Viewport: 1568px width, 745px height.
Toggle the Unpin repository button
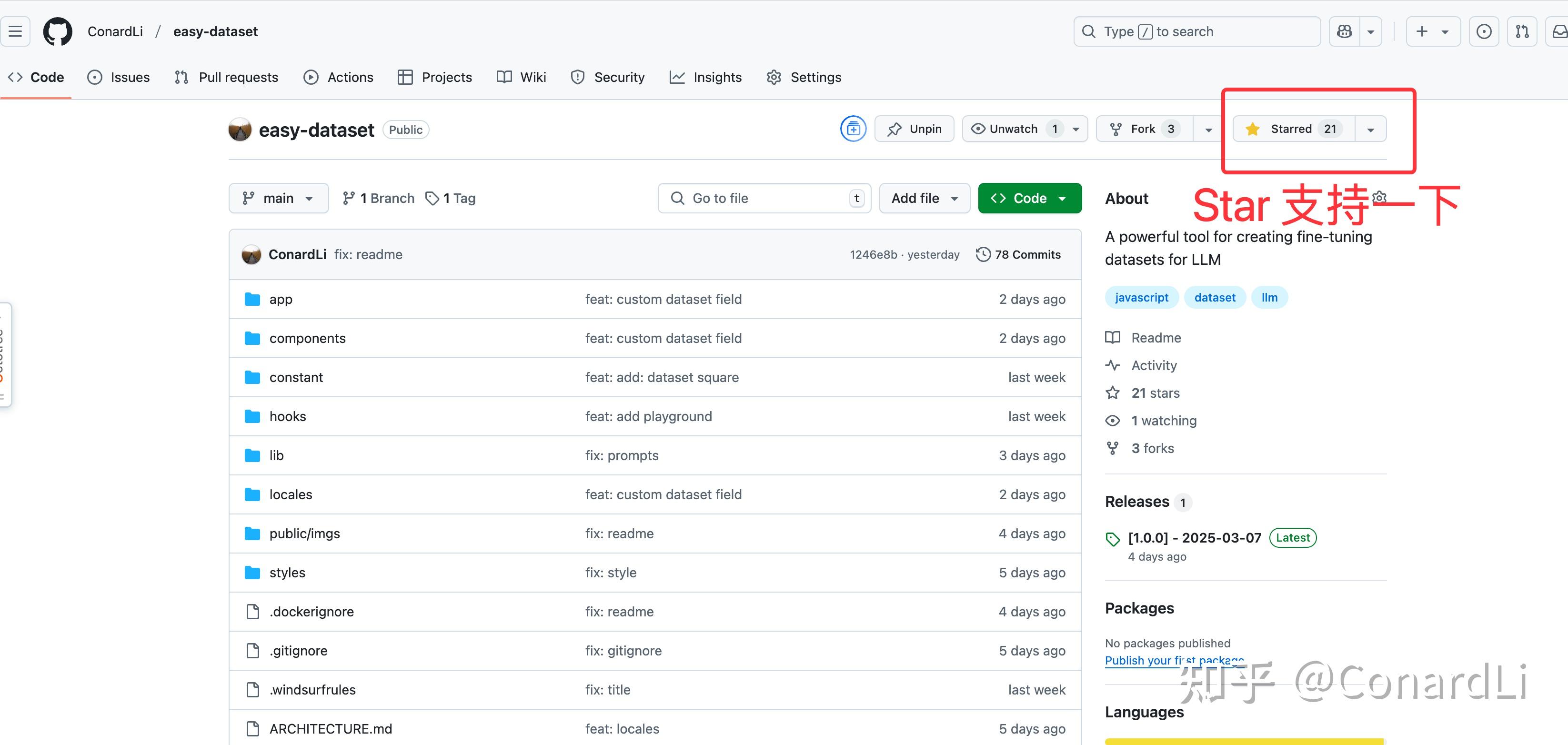(914, 129)
